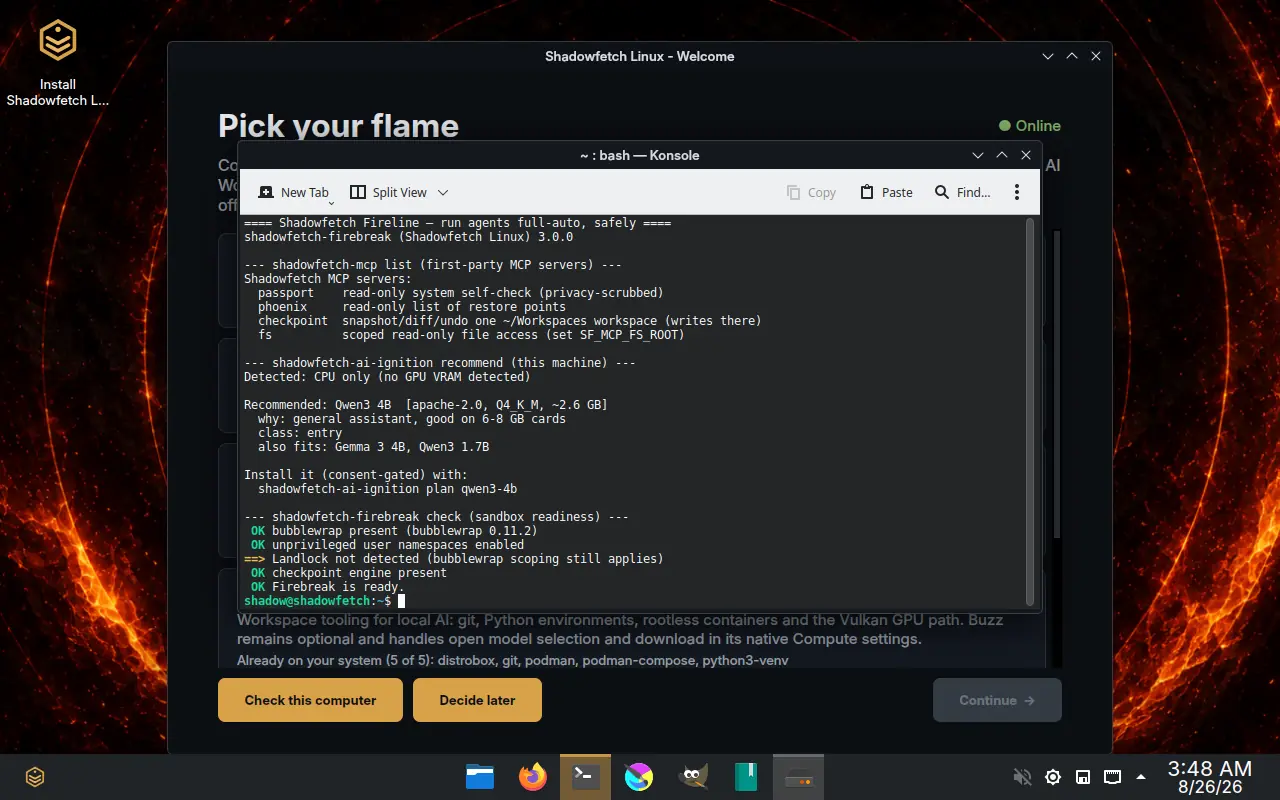Open the Split View dropdown chevron
The image size is (1280, 800).
point(443,192)
